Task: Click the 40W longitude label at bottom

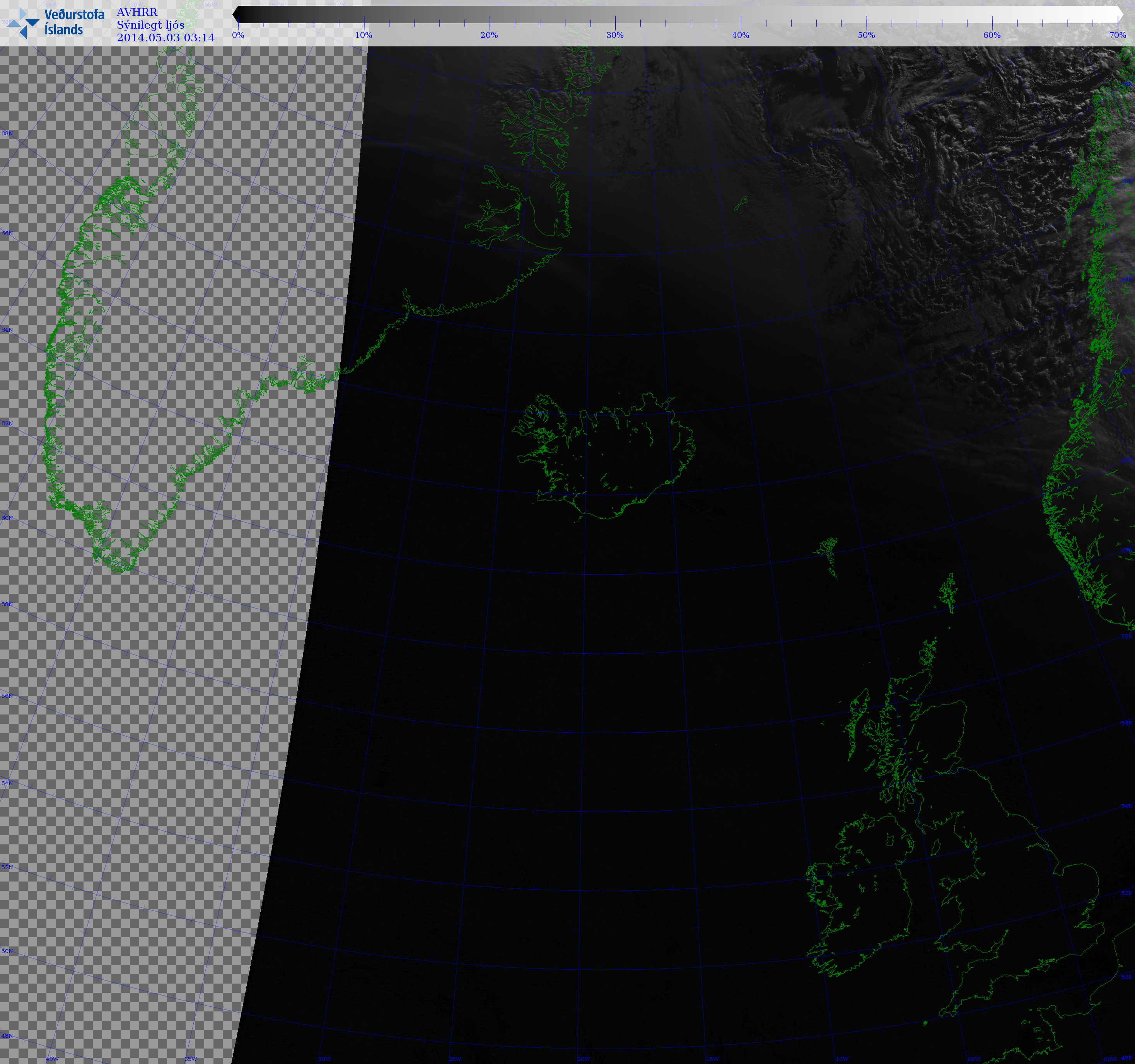Action: pos(52,1059)
